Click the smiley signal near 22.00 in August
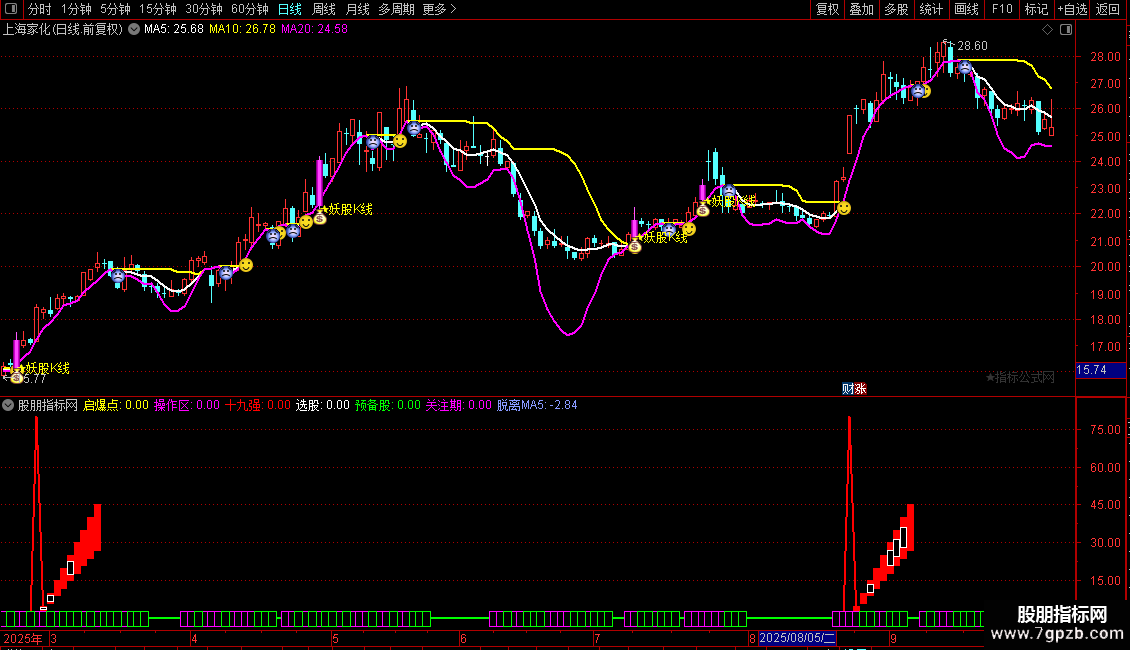The image size is (1130, 650). point(844,208)
